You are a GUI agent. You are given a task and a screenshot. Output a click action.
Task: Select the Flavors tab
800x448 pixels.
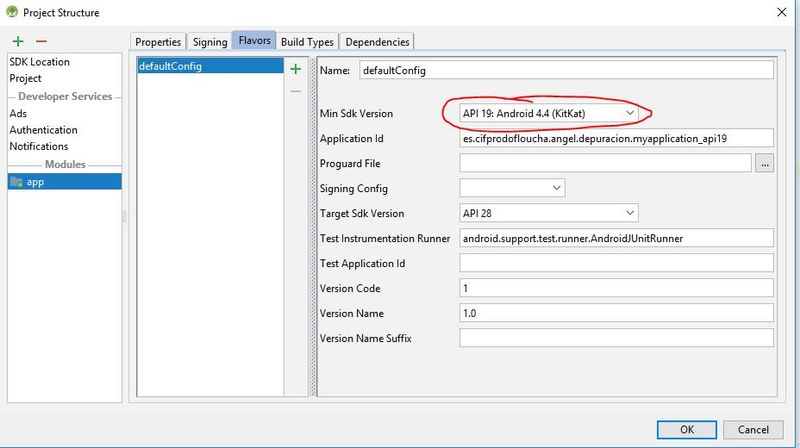coord(254,40)
